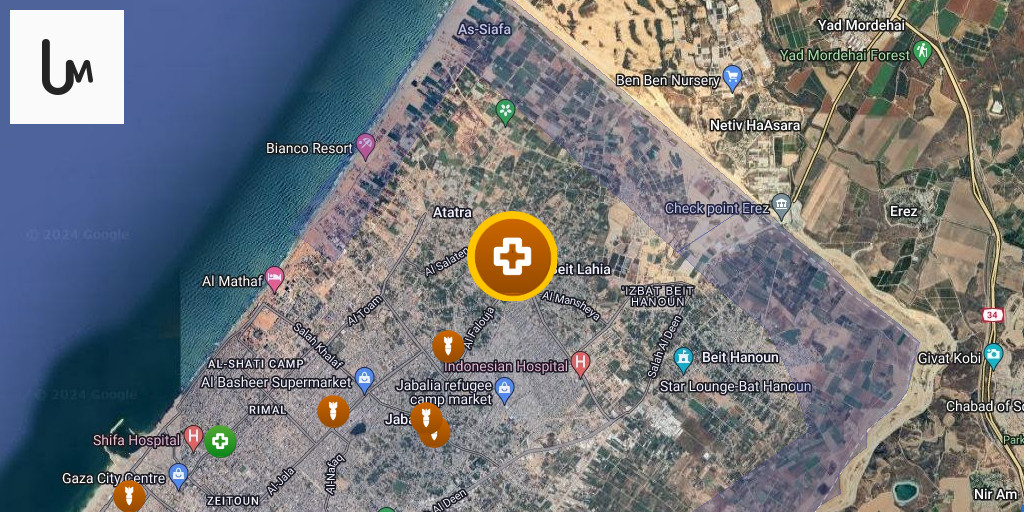1024x512 pixels.
Task: Select the green pin south of As-Siafa
Action: click(505, 112)
